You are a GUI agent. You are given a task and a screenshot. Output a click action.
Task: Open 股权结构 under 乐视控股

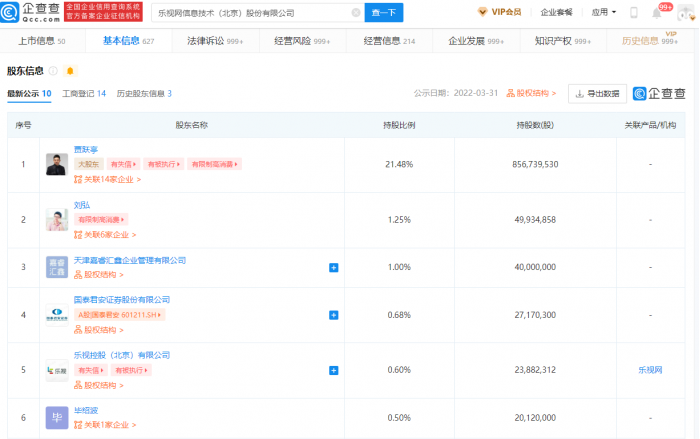(99, 385)
